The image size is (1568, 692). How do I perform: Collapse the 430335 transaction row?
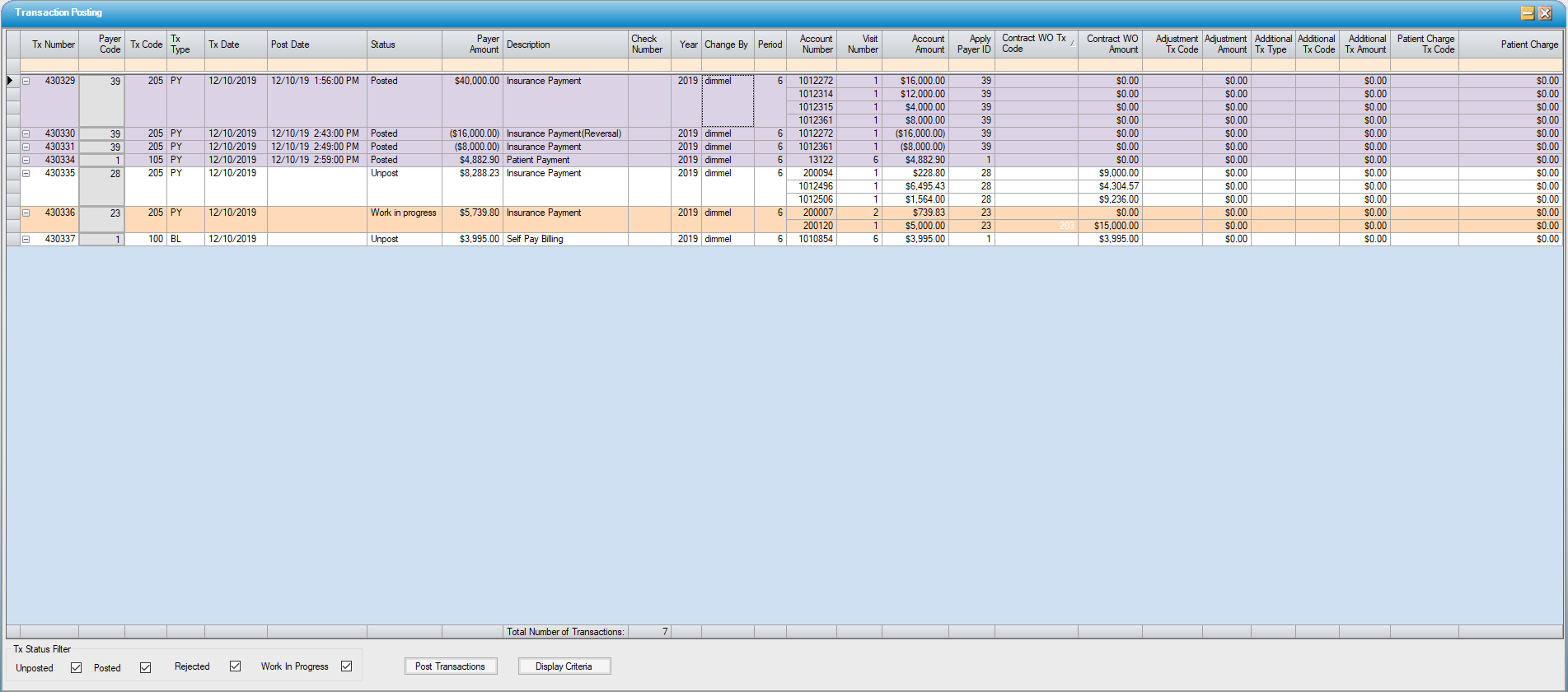pos(26,174)
